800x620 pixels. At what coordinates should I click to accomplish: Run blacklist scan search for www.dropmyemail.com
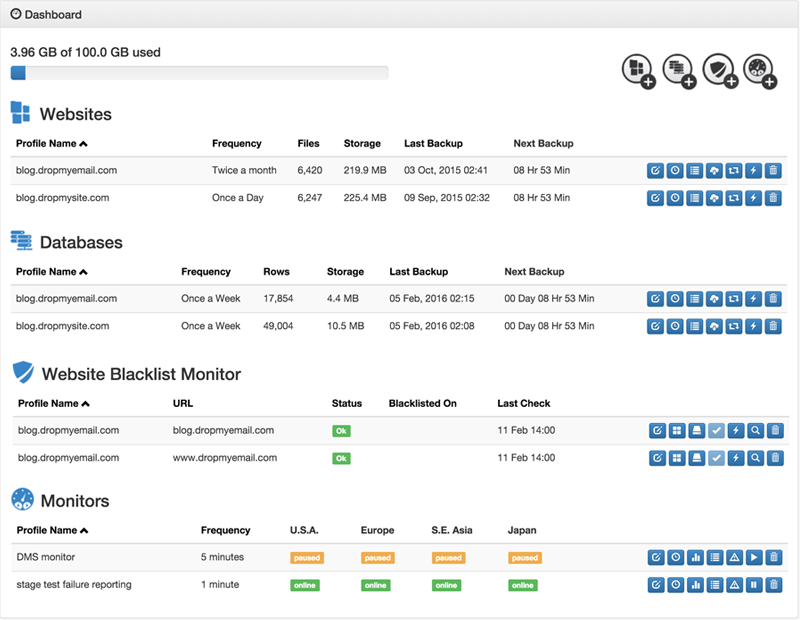pyautogui.click(x=753, y=458)
